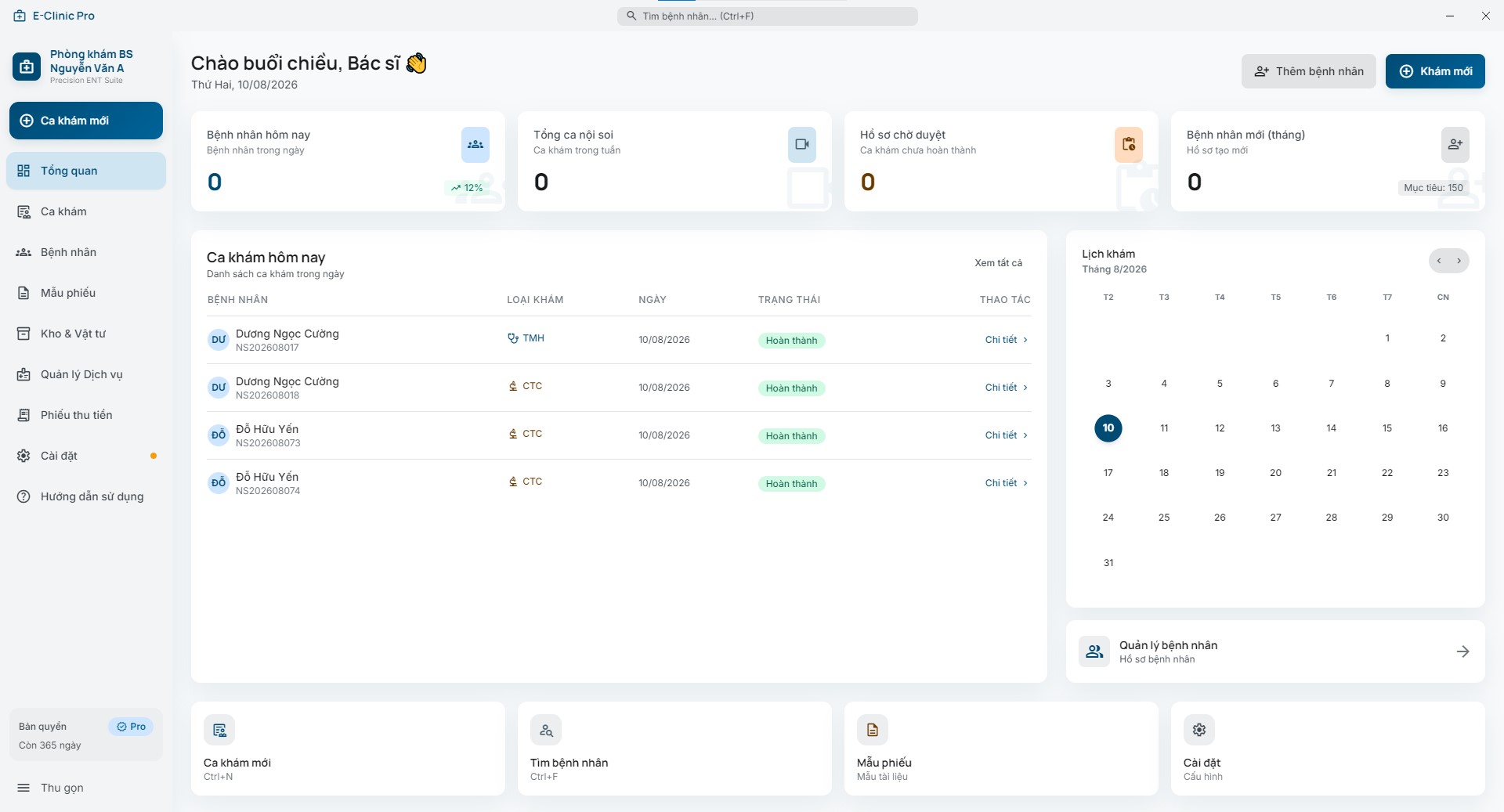Viewport: 1504px width, 812px height.
Task: Open Cài đặt in the sidebar
Action: (x=86, y=456)
